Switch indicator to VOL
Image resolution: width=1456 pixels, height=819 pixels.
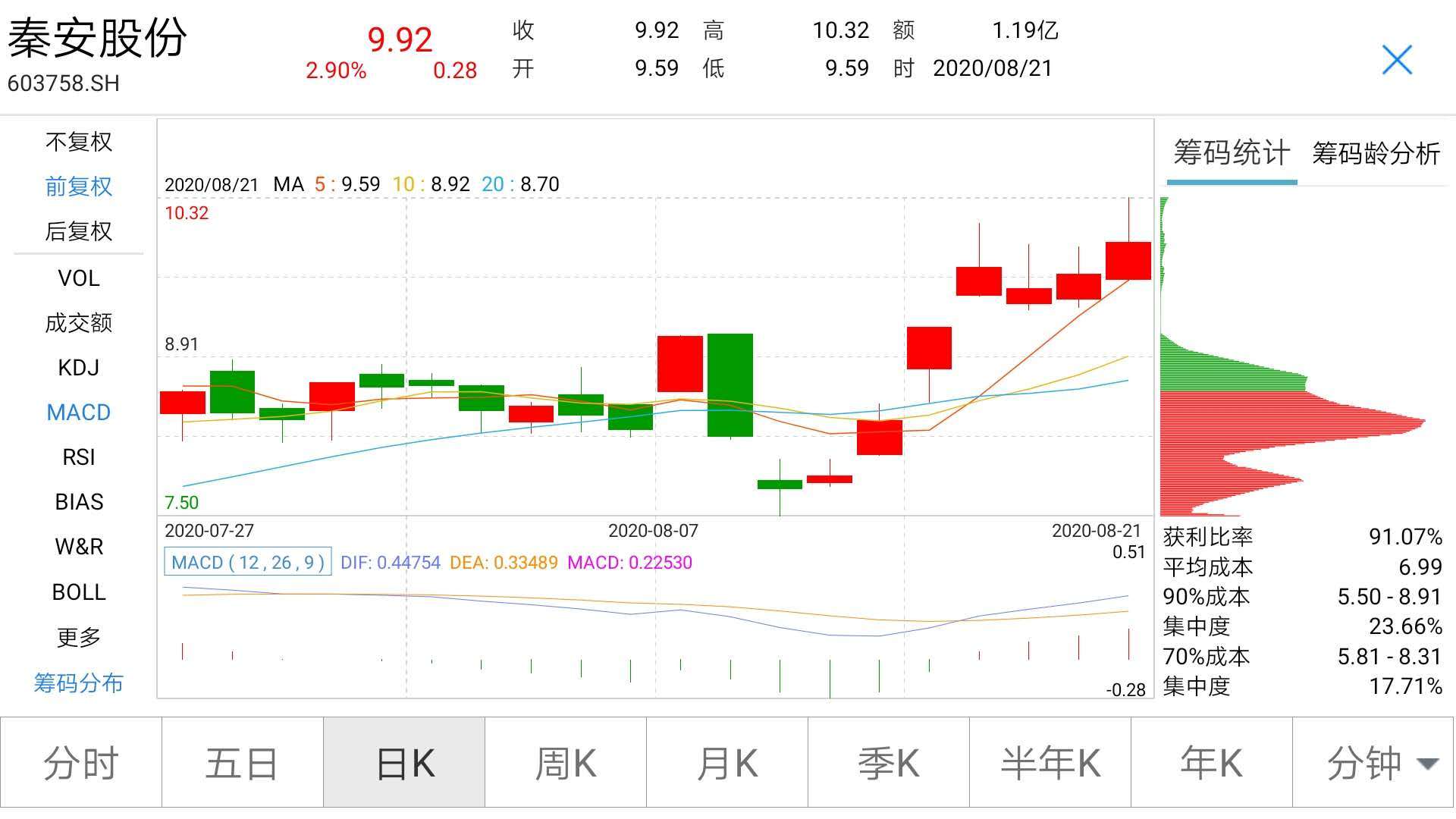coord(78,278)
